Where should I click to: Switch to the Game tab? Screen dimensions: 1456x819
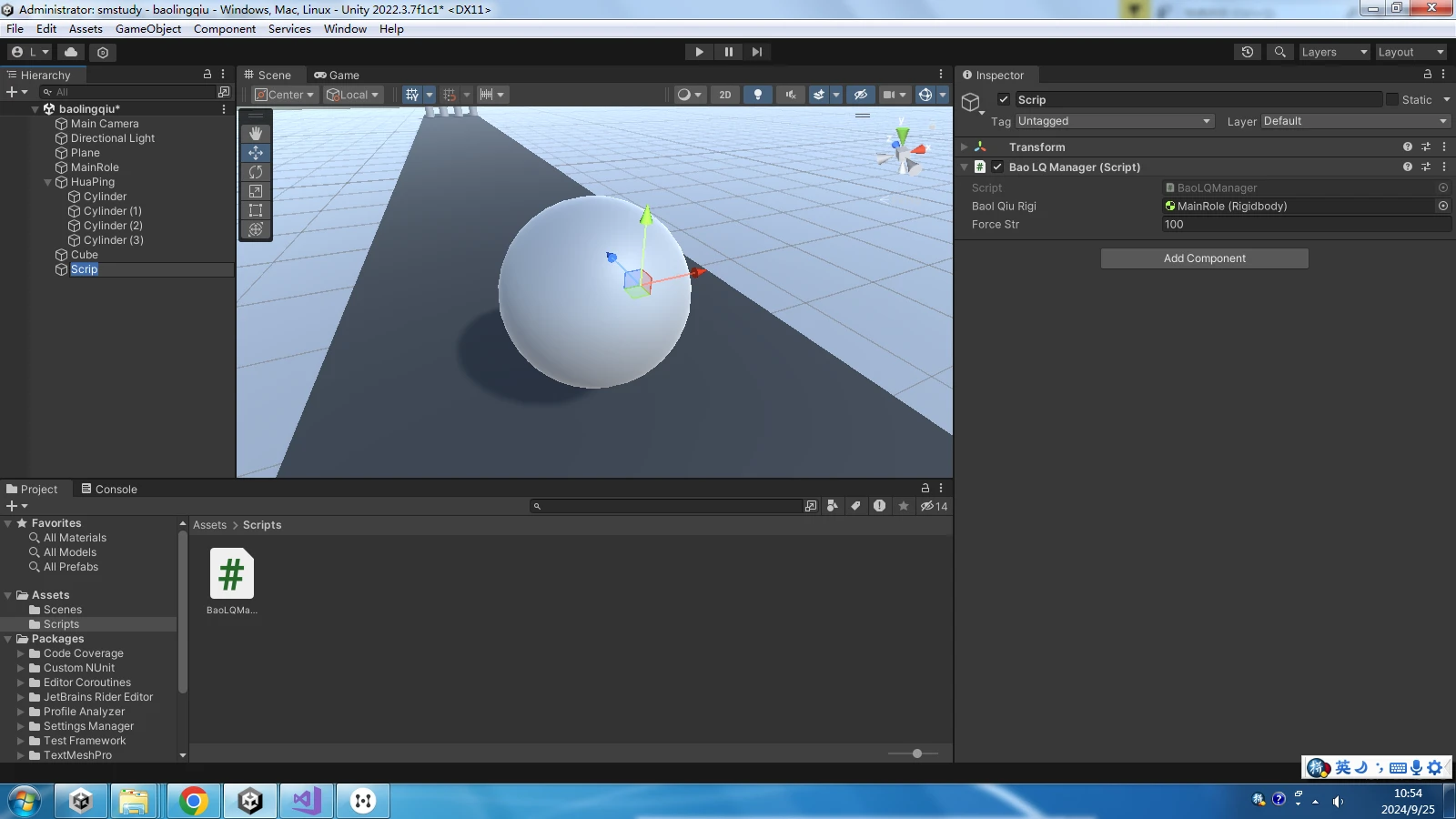337,75
